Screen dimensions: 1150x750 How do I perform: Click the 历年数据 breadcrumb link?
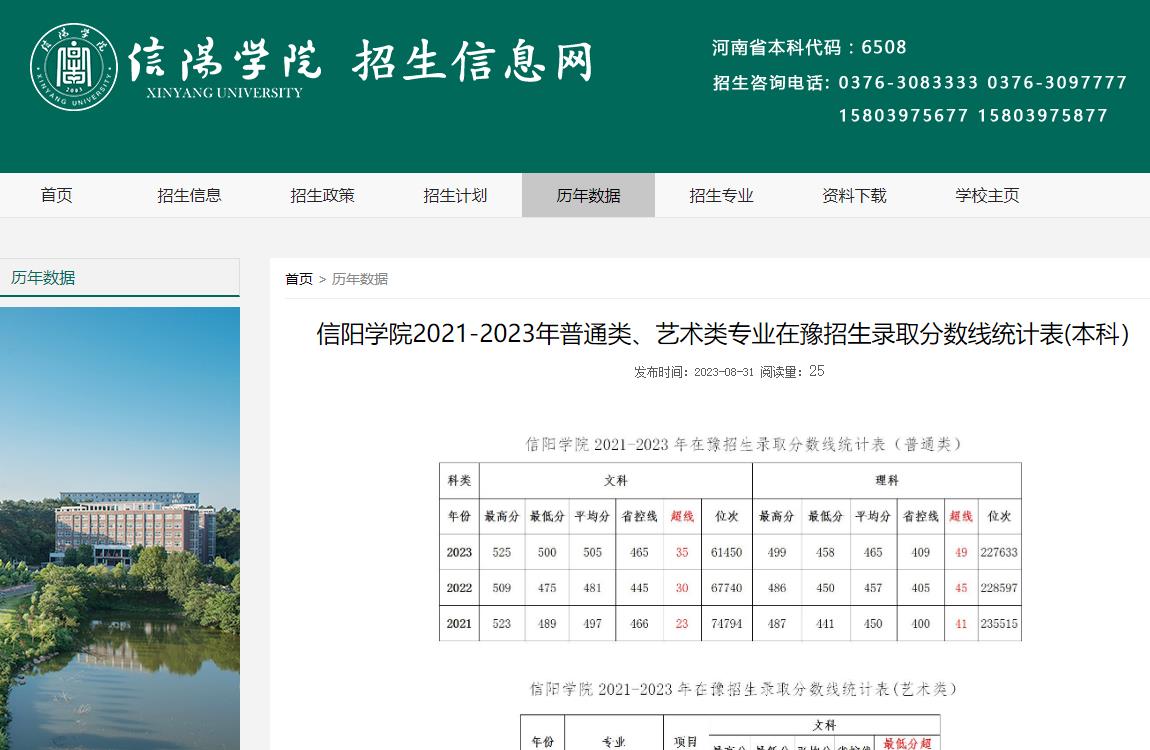360,279
